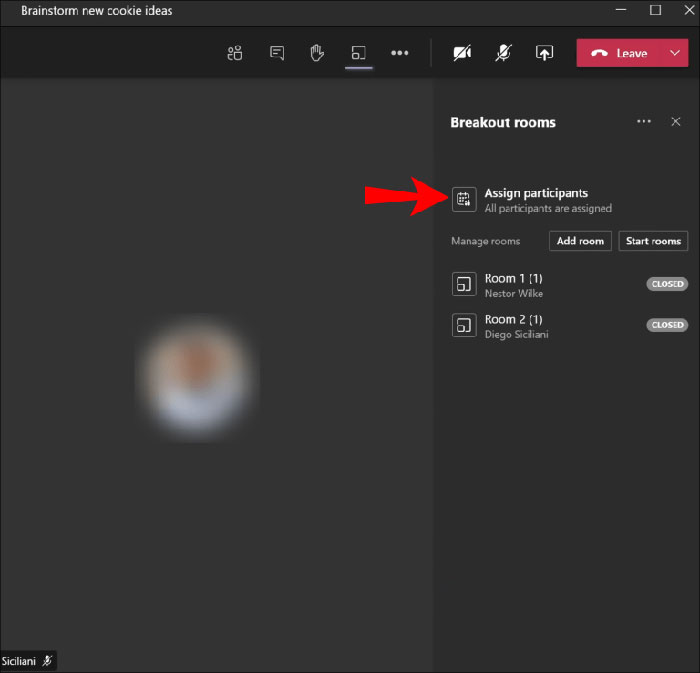This screenshot has width=700, height=673.
Task: Click the Start rooms button
Action: click(653, 241)
